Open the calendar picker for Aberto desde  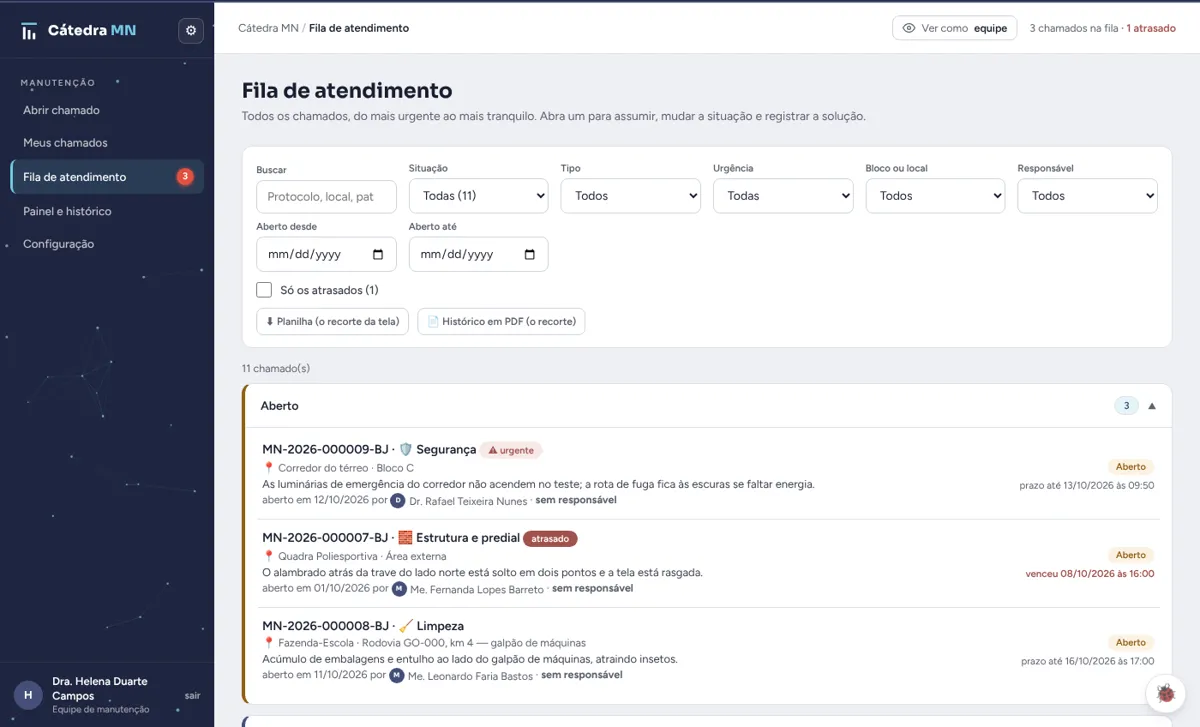click(378, 254)
